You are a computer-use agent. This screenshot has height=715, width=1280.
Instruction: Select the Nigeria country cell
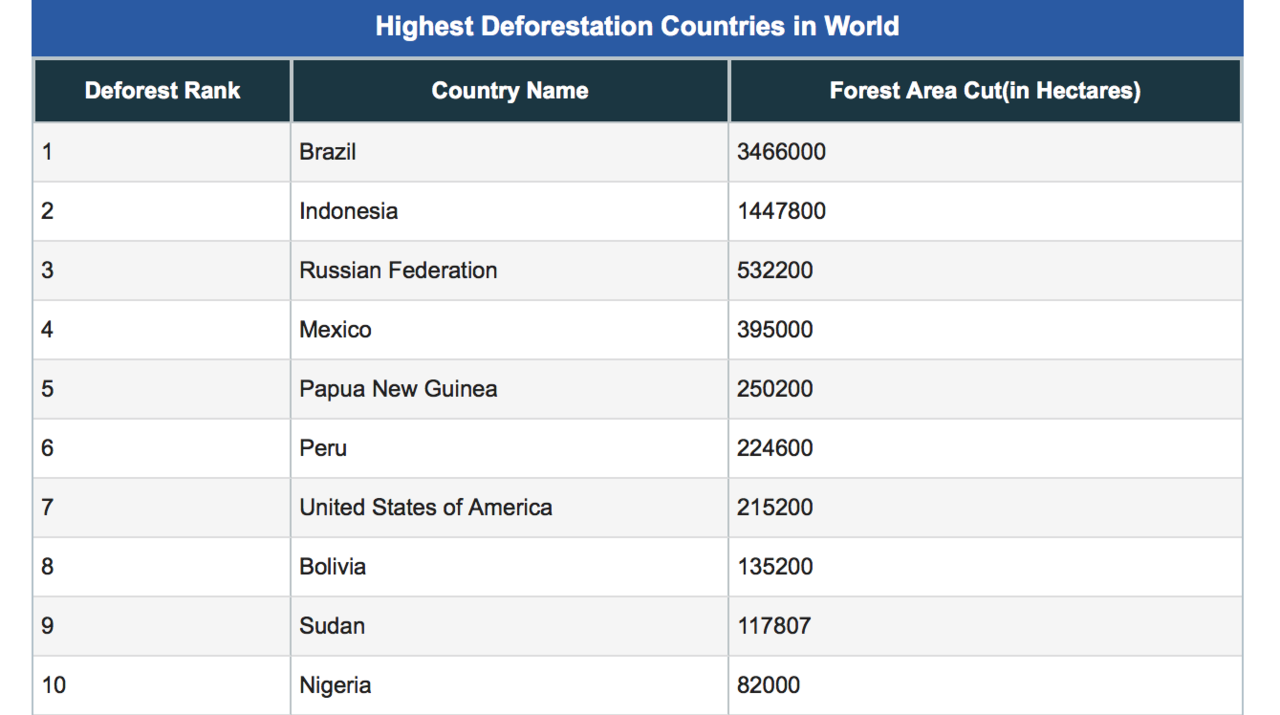tap(335, 685)
